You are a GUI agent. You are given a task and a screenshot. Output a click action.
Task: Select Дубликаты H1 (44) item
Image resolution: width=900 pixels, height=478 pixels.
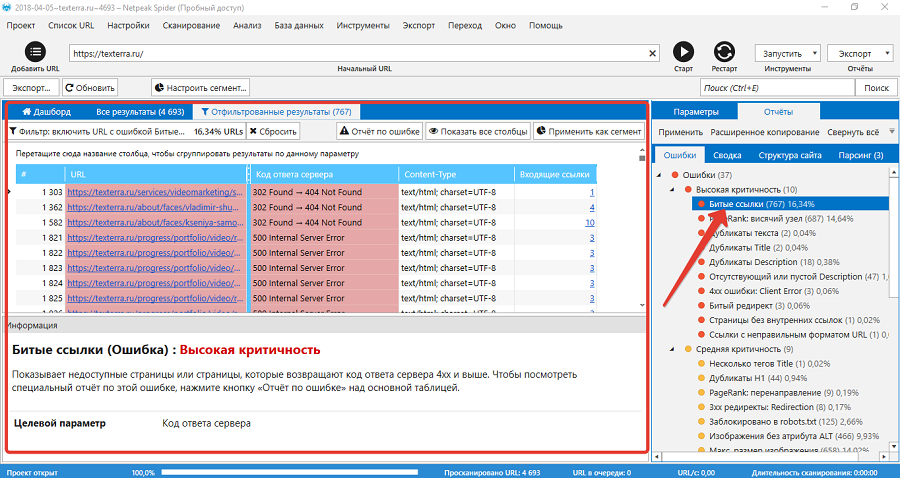(x=758, y=378)
